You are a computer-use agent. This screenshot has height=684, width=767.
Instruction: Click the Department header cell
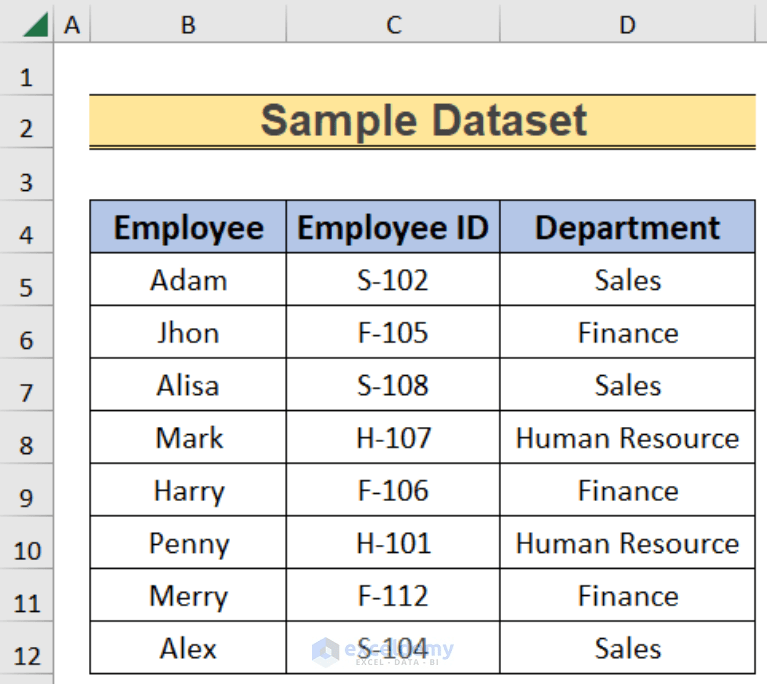[x=628, y=227]
